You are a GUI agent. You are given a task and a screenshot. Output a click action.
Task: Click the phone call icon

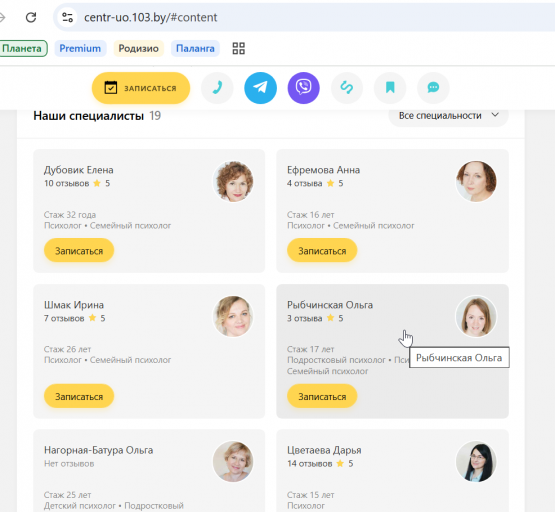217,88
